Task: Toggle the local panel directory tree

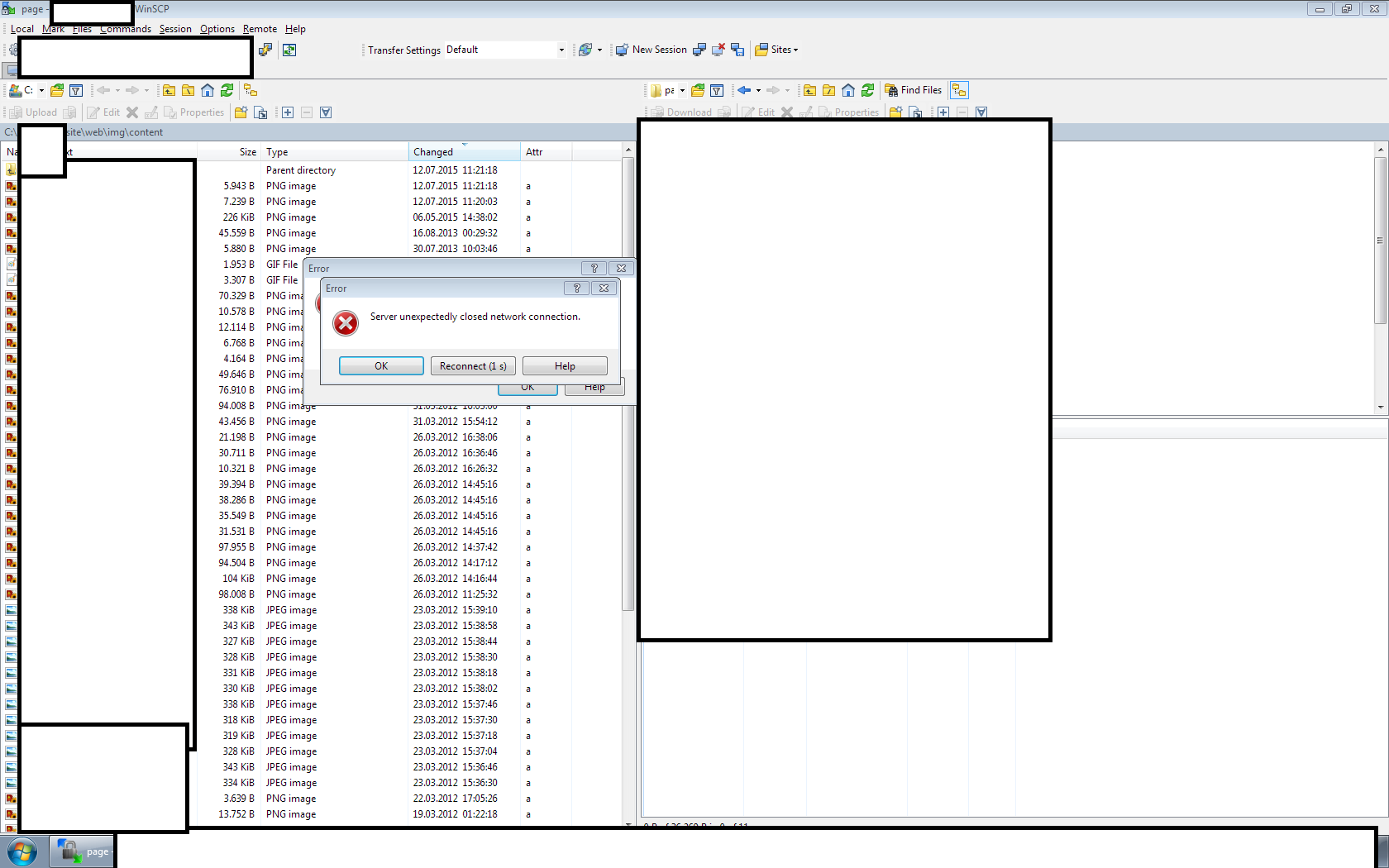Action: (251, 90)
